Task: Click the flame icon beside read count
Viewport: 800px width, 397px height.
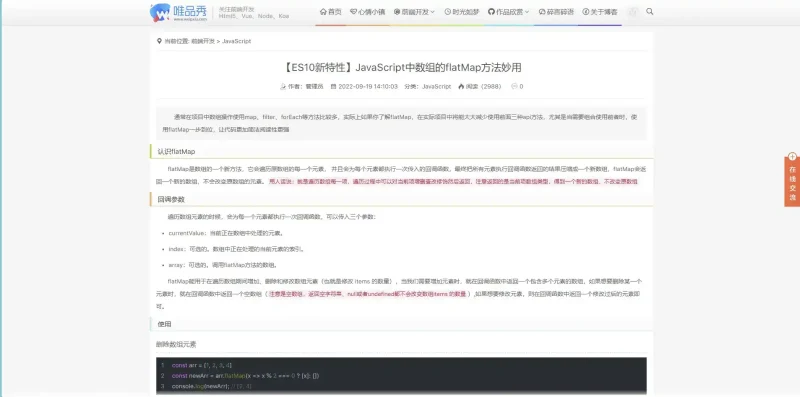Action: pos(461,87)
